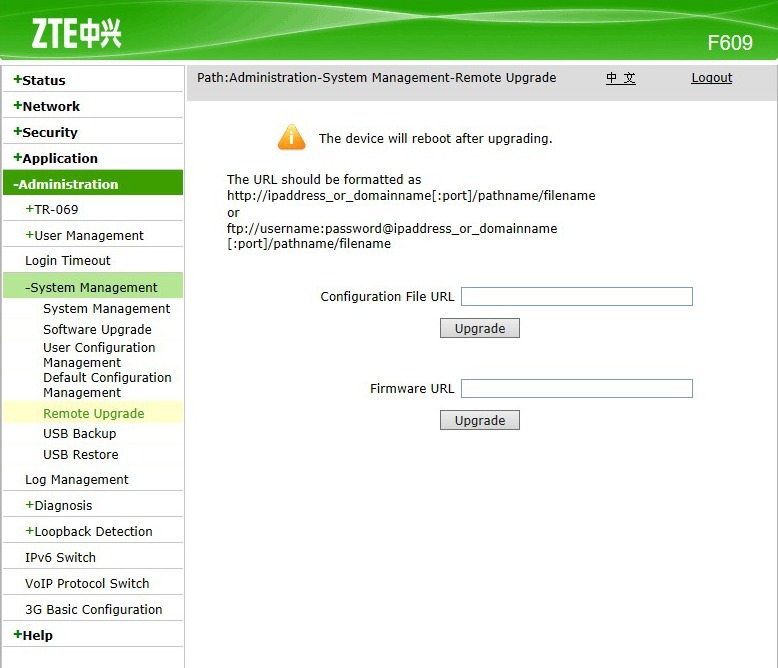Image resolution: width=778 pixels, height=668 pixels.
Task: Open Login Timeout page
Action: pyautogui.click(x=68, y=261)
